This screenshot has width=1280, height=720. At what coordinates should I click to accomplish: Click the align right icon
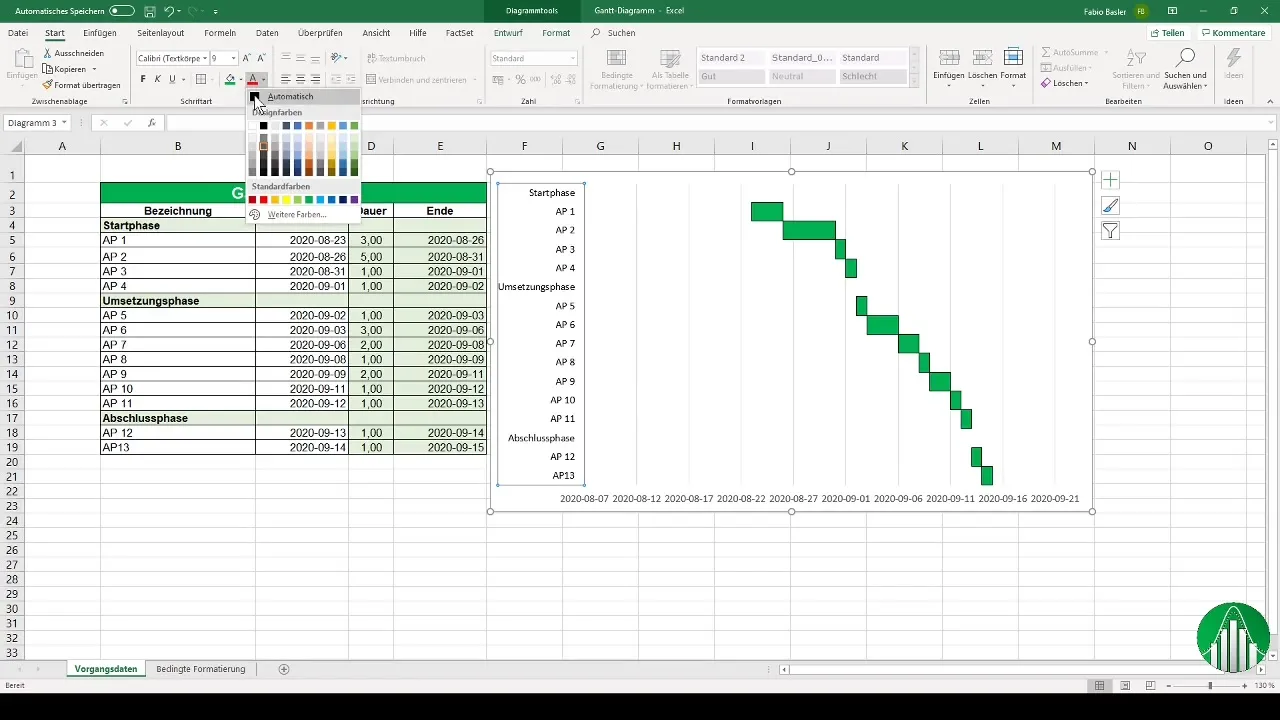(x=316, y=79)
